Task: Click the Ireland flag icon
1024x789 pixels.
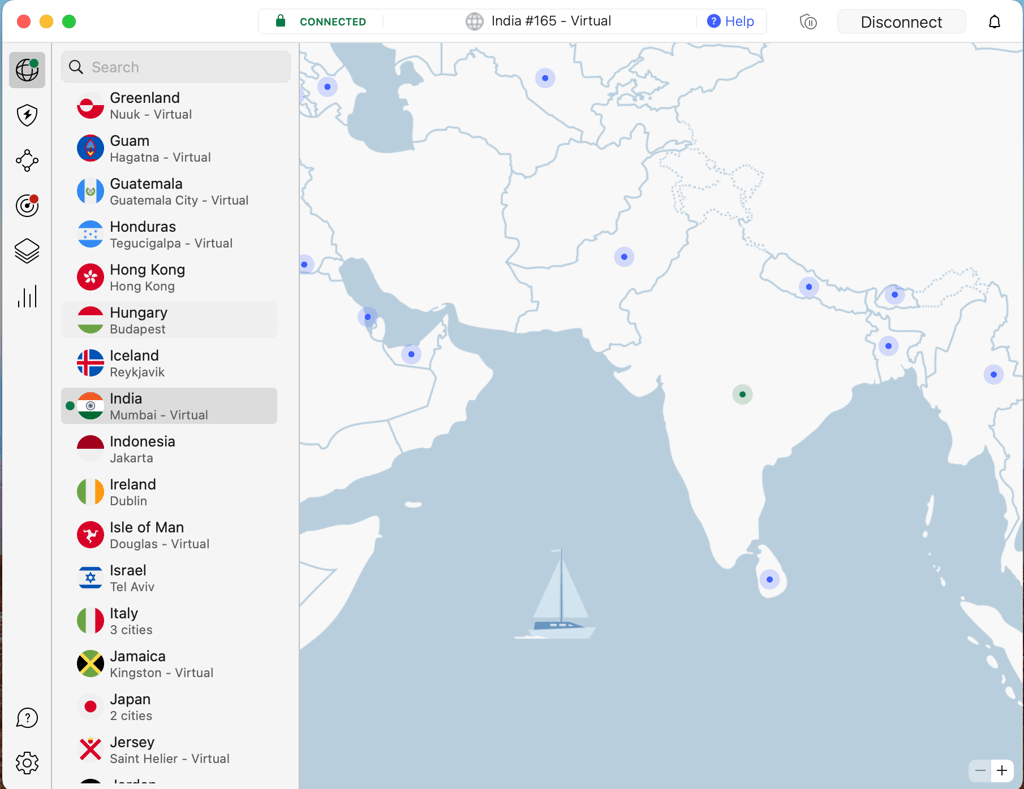Action: [90, 492]
